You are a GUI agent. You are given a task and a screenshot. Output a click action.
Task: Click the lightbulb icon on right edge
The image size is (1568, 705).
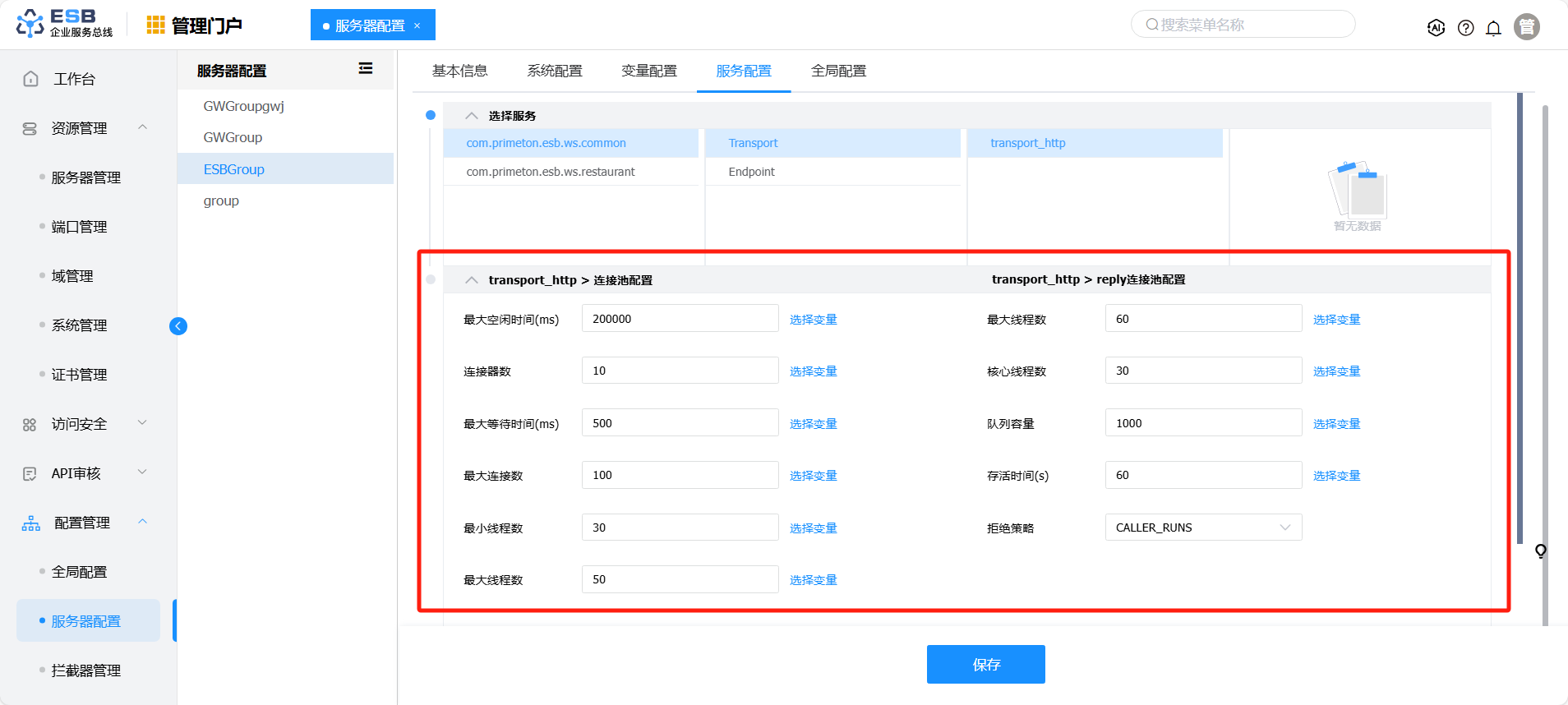tap(1541, 551)
